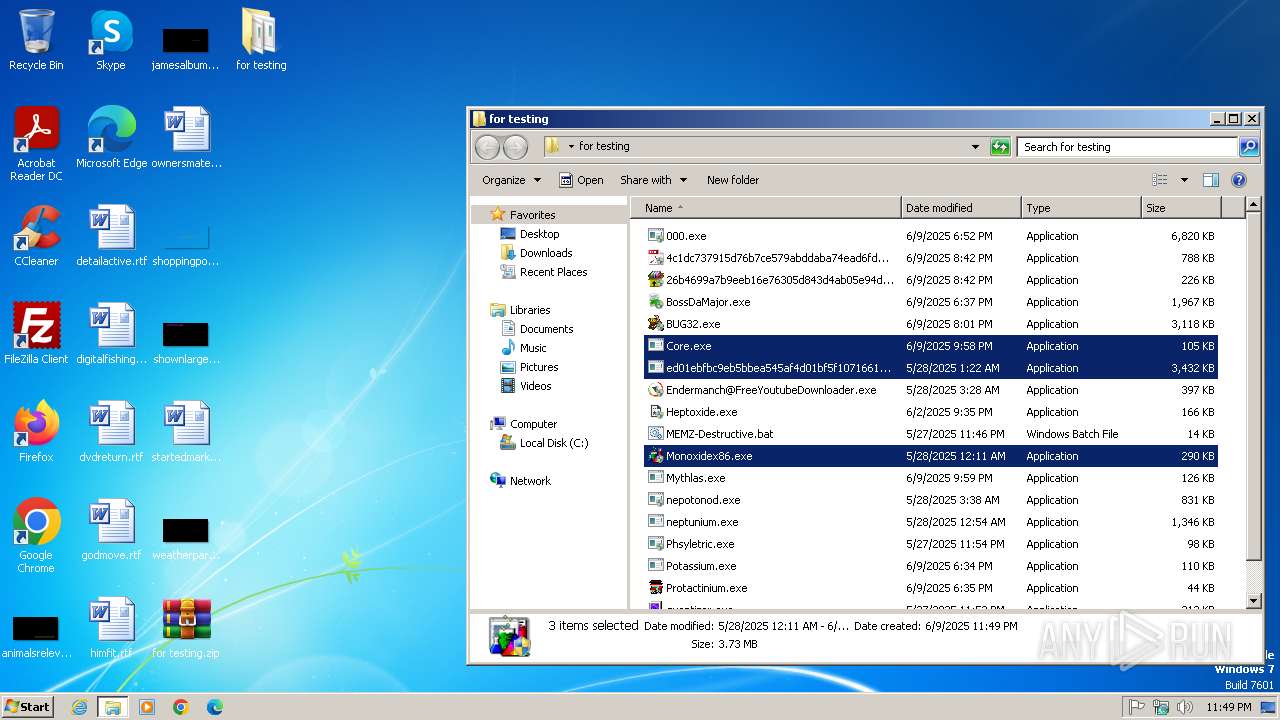Open Chrome from the taskbar

click(x=181, y=707)
